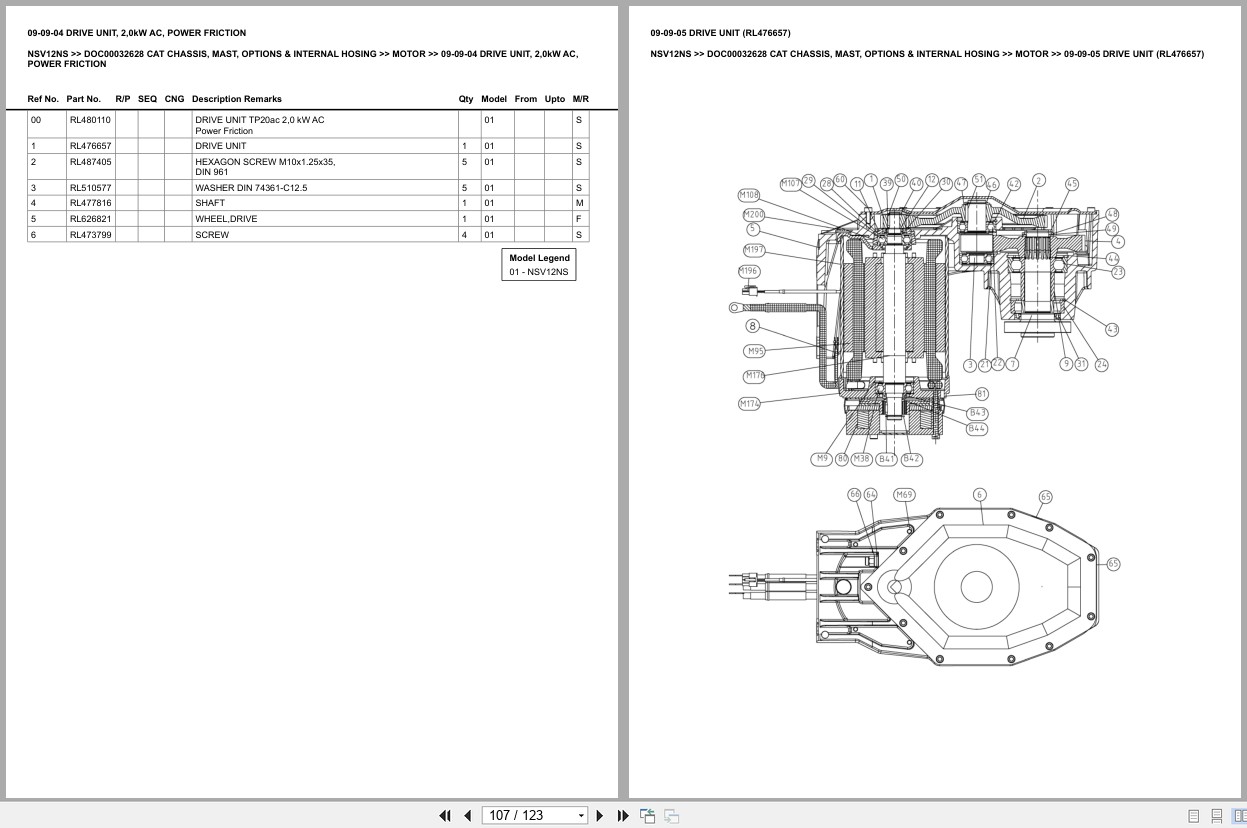Viewport: 1247px width, 828px height.
Task: Click heading 09-09-04 DRIVE UNIT, 2,0kW AC
Action: pos(137,33)
